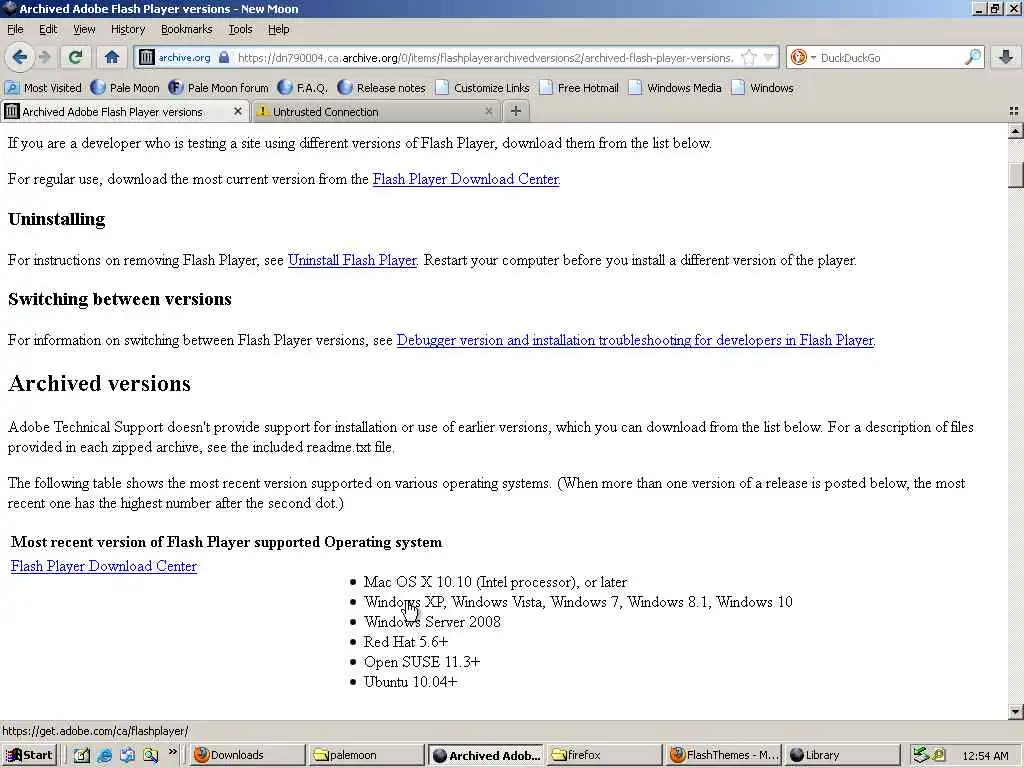Open the Edit menu

[x=48, y=29]
